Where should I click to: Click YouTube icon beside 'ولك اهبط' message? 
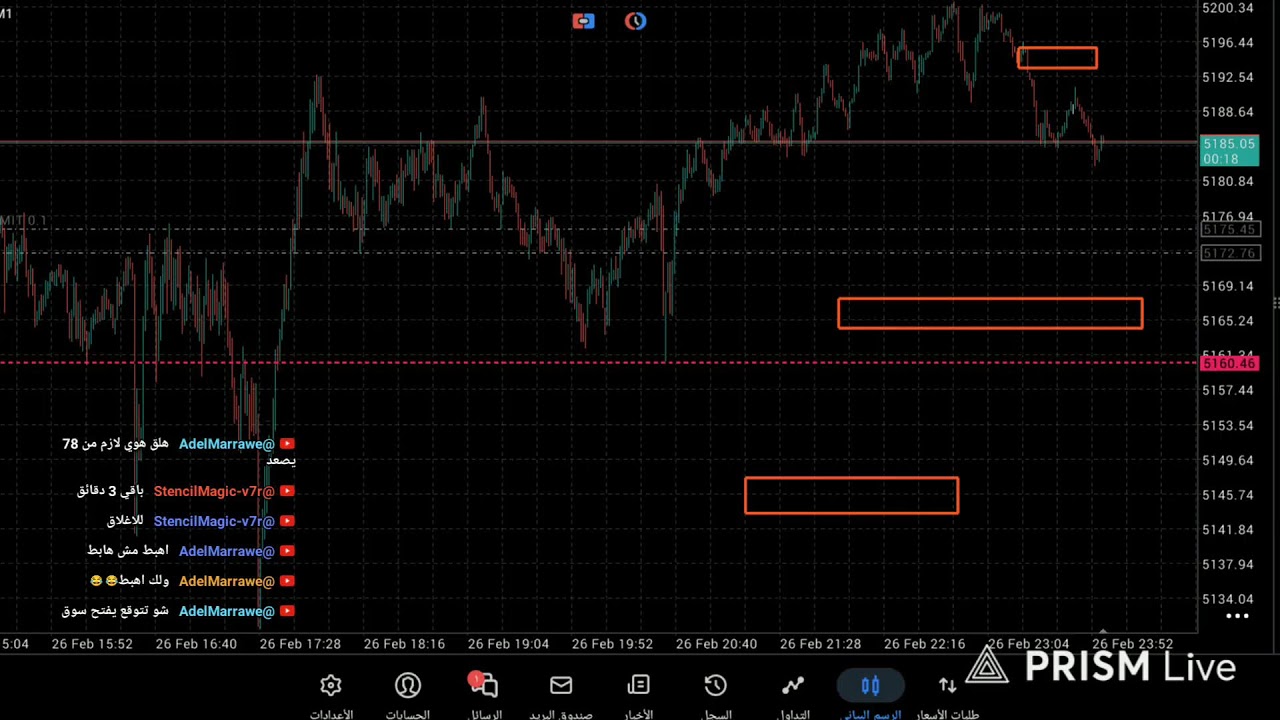point(287,581)
